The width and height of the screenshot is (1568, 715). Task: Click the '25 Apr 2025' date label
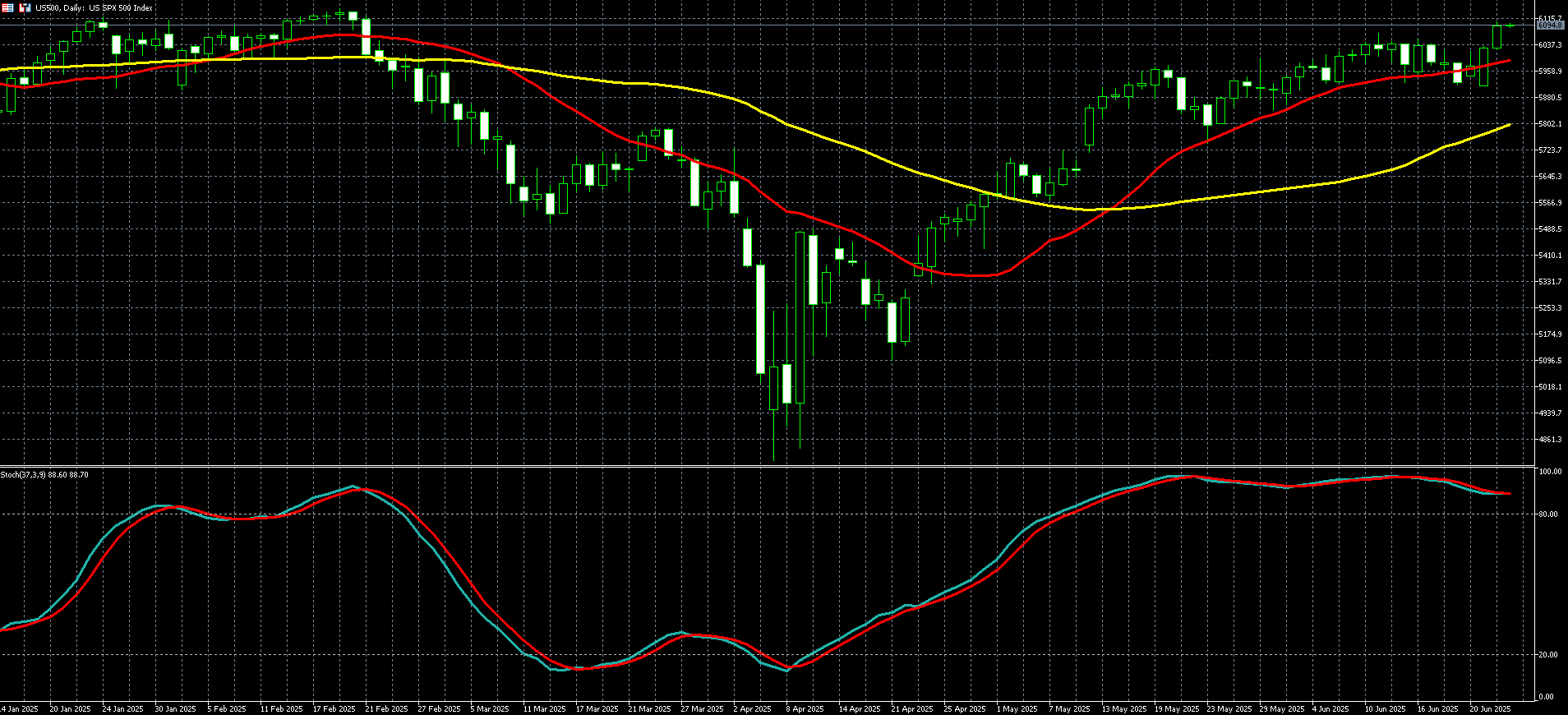coord(965,708)
